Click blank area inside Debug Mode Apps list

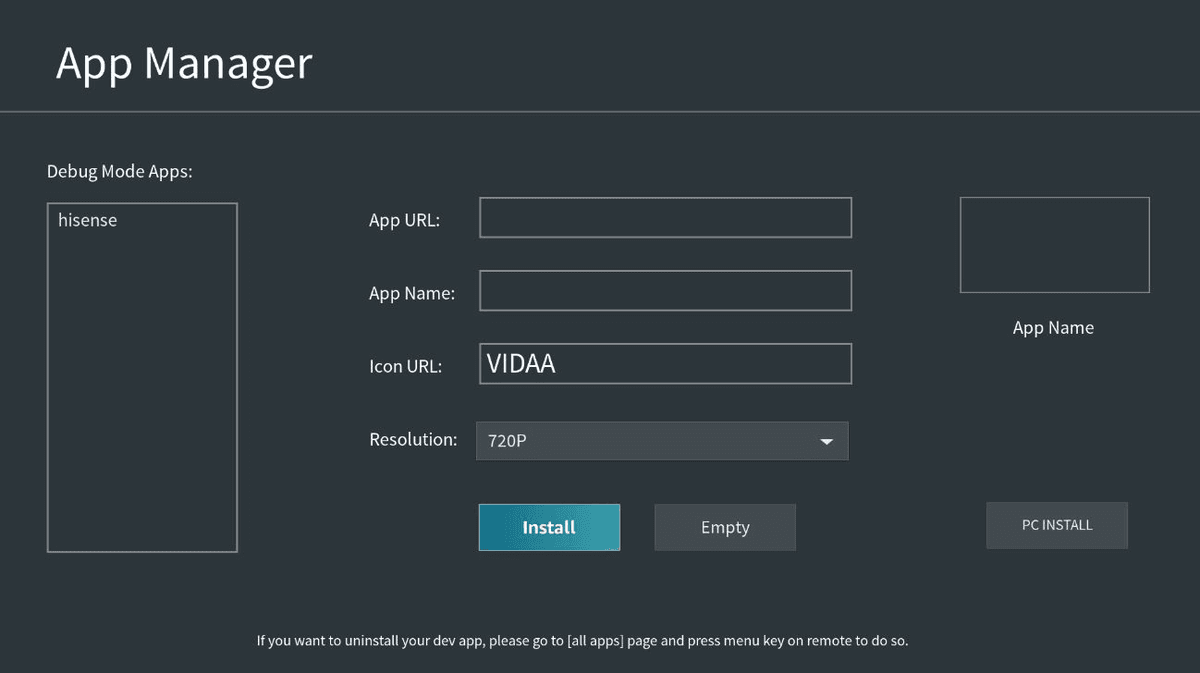[142, 400]
